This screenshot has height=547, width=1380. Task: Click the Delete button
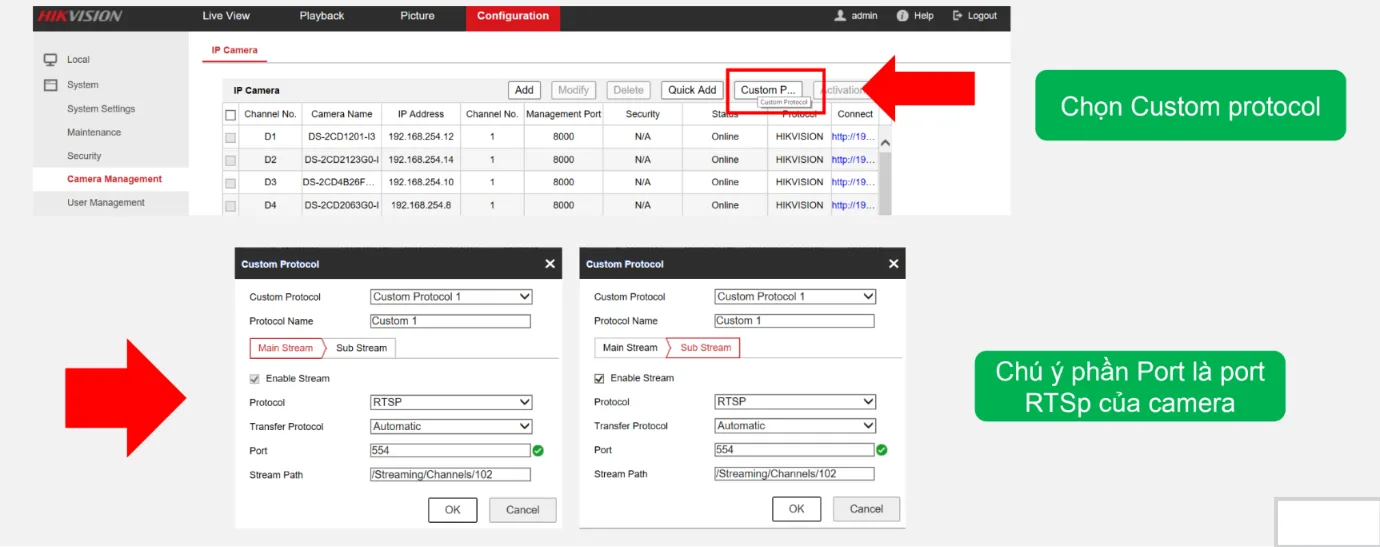(x=628, y=90)
